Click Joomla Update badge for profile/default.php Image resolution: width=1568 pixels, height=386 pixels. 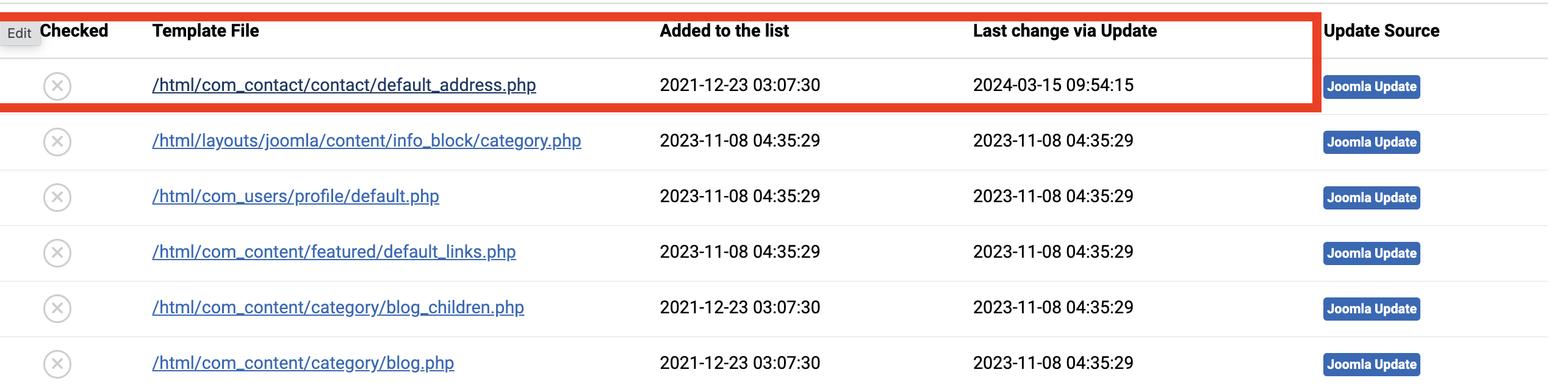[x=1372, y=198]
